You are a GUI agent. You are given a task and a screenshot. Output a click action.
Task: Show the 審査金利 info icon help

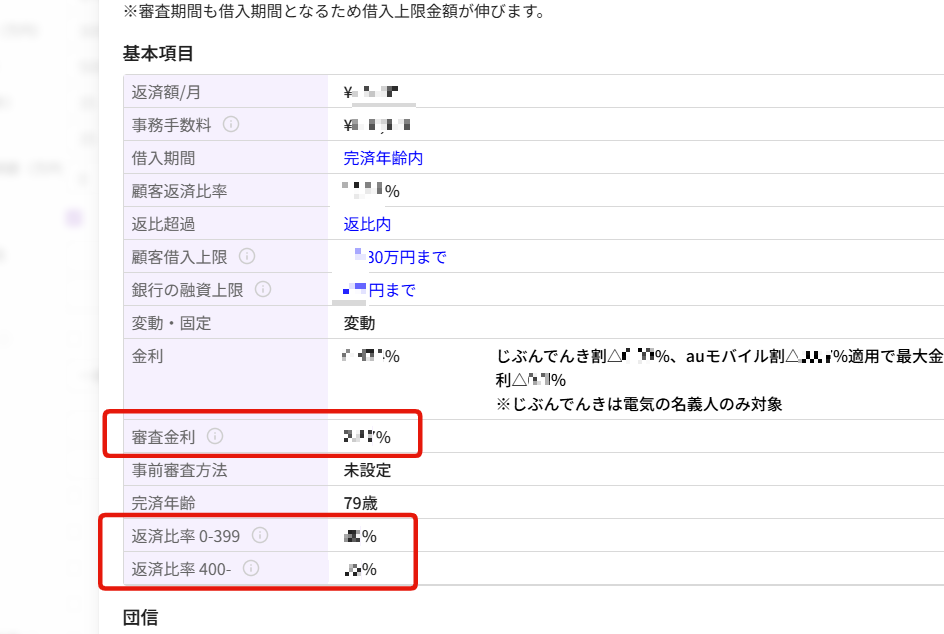tap(215, 437)
